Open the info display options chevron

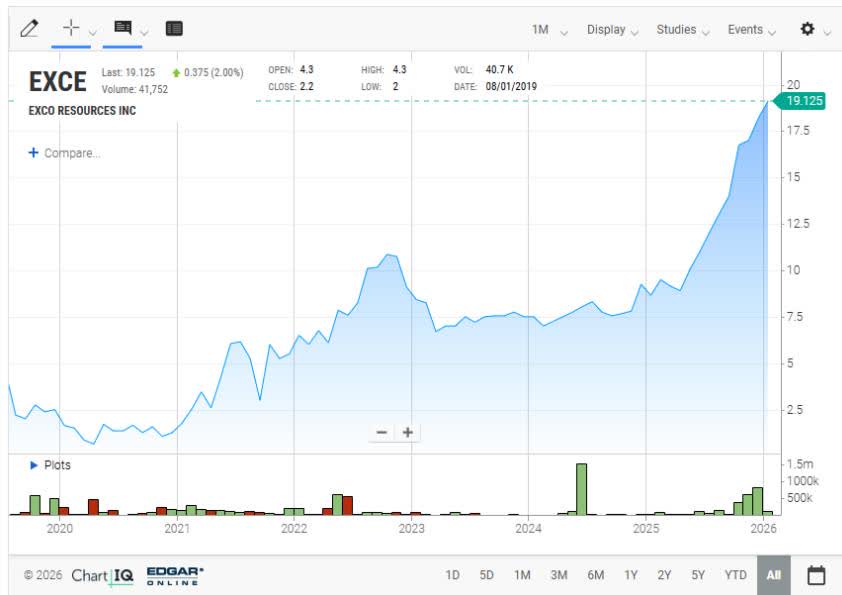pos(144,33)
